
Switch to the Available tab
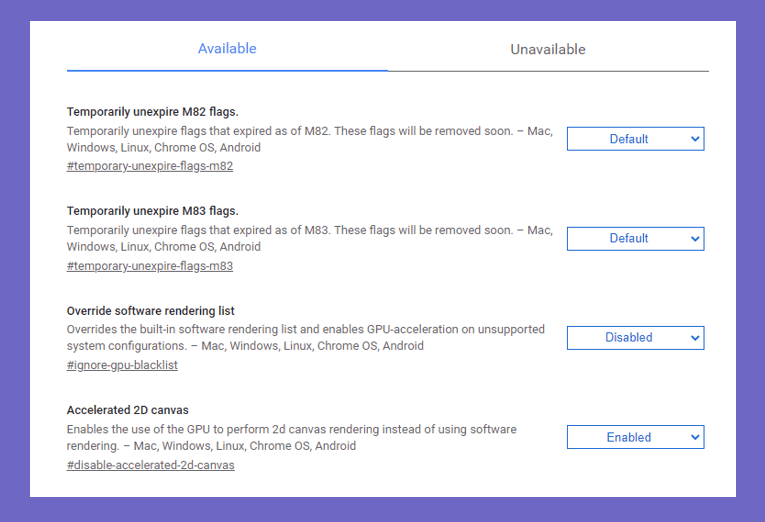[227, 49]
